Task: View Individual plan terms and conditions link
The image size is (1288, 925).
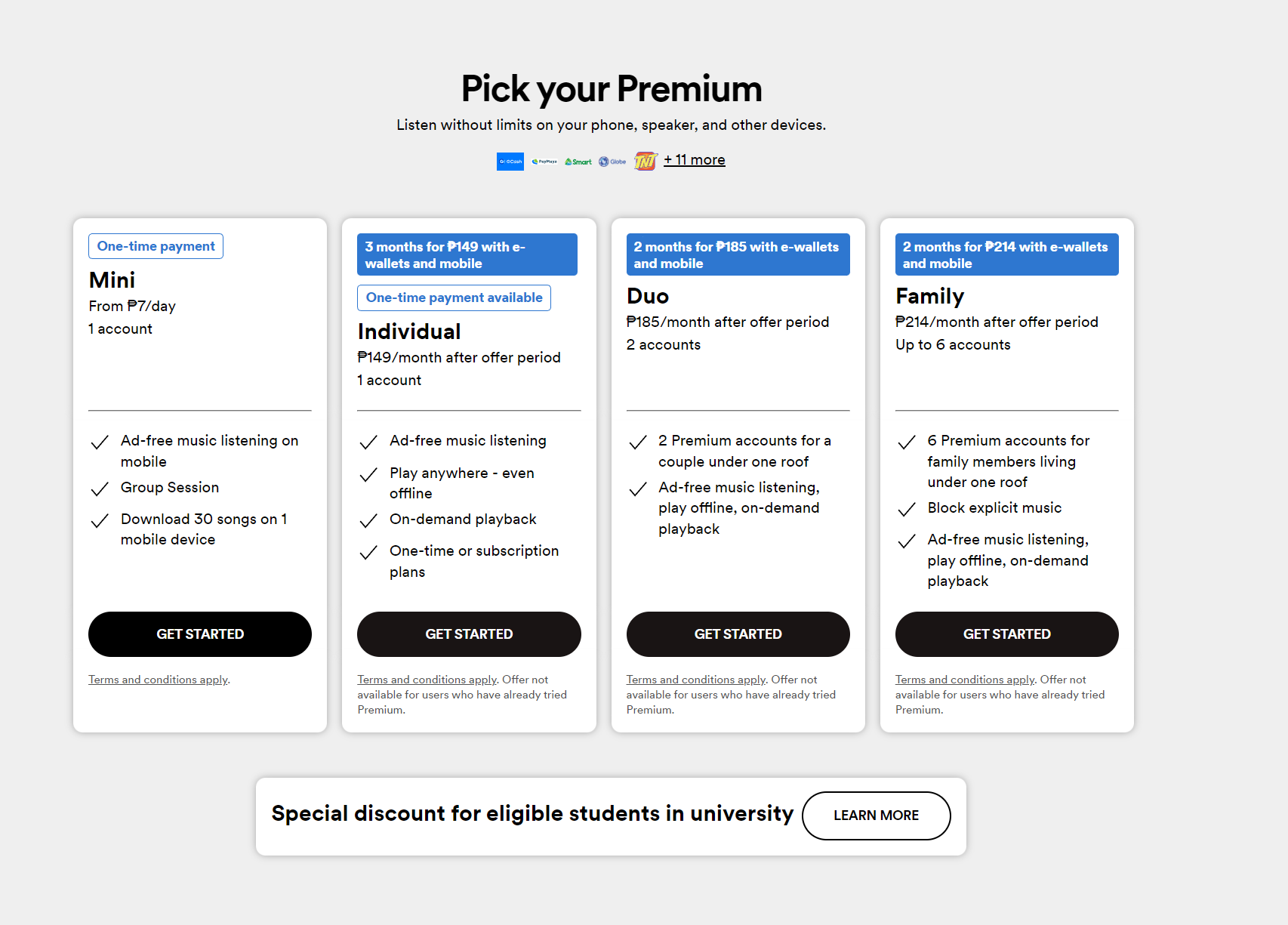Action: pos(427,680)
